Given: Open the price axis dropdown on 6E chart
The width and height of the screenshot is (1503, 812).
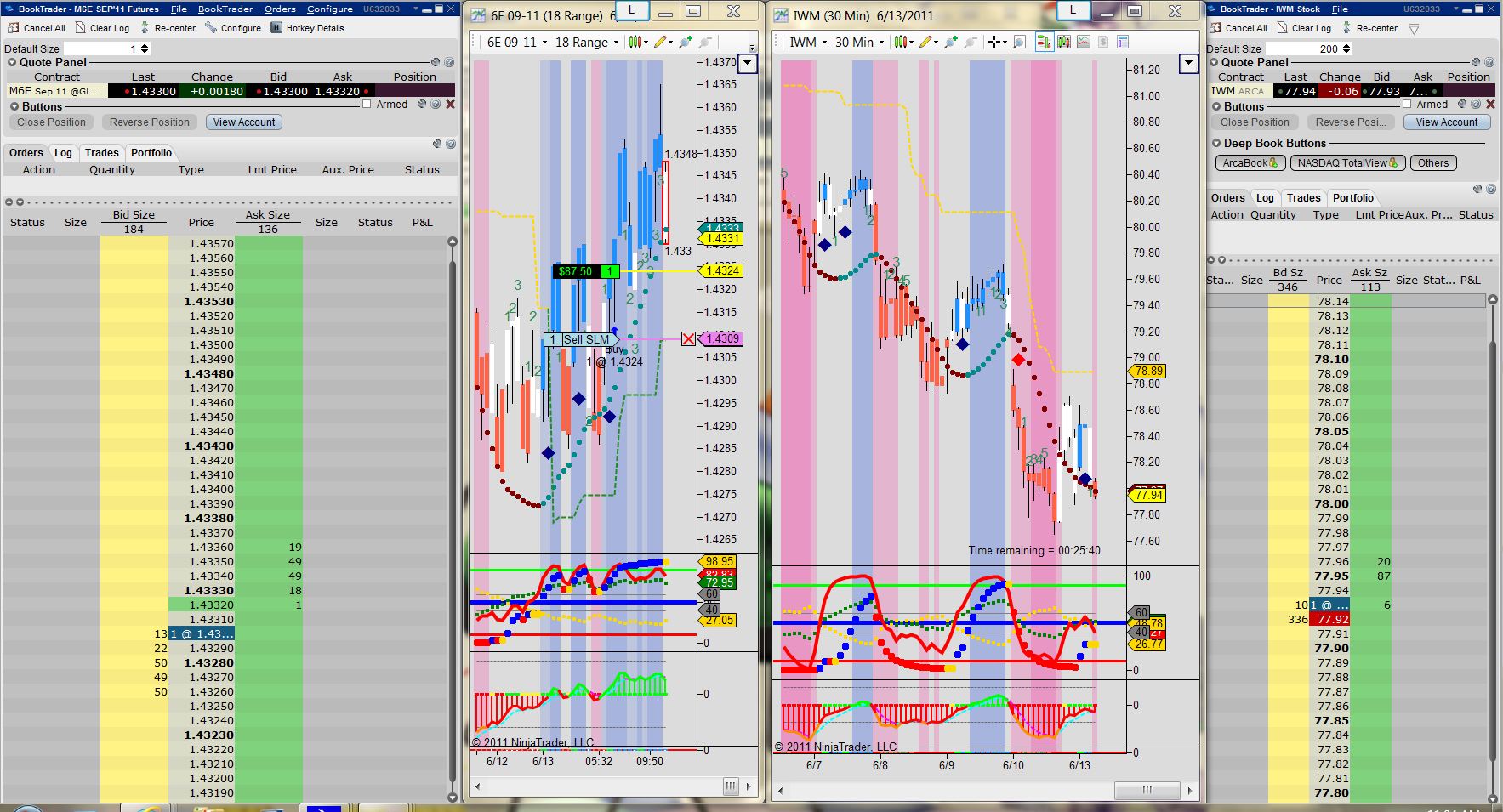Looking at the screenshot, I should 748,63.
